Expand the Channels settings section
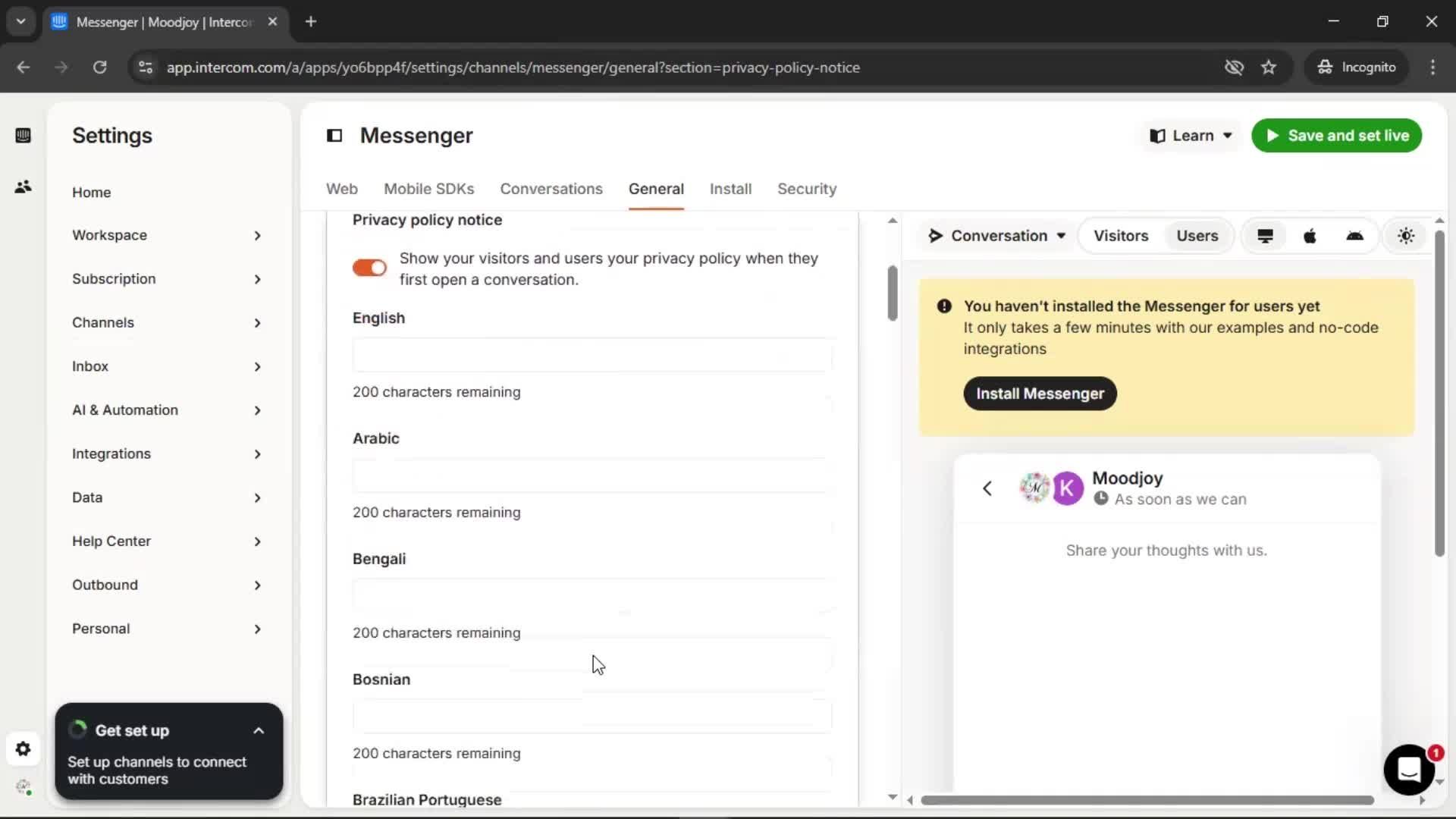Screen dimensions: 1456x819 167,323
